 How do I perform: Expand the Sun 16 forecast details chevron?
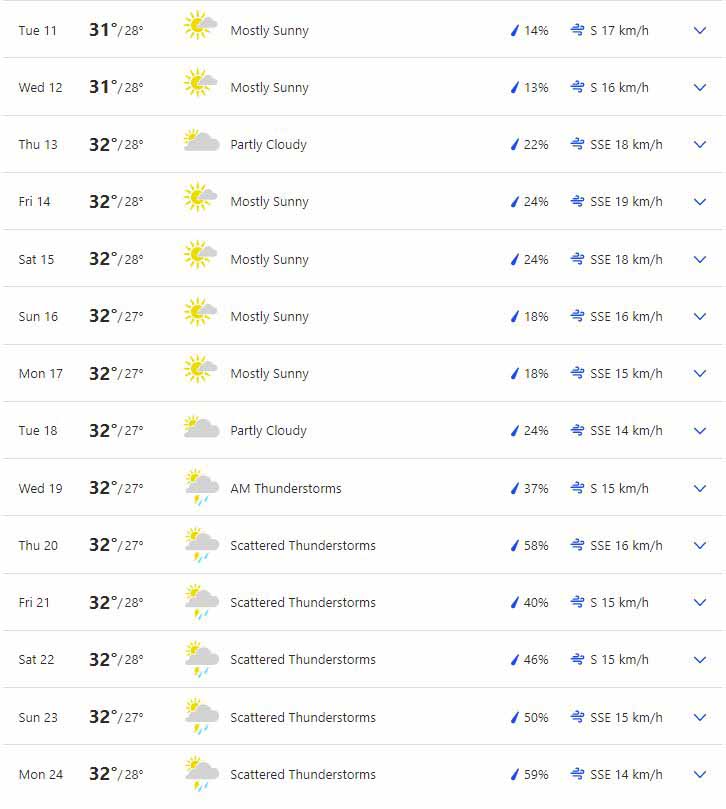700,316
